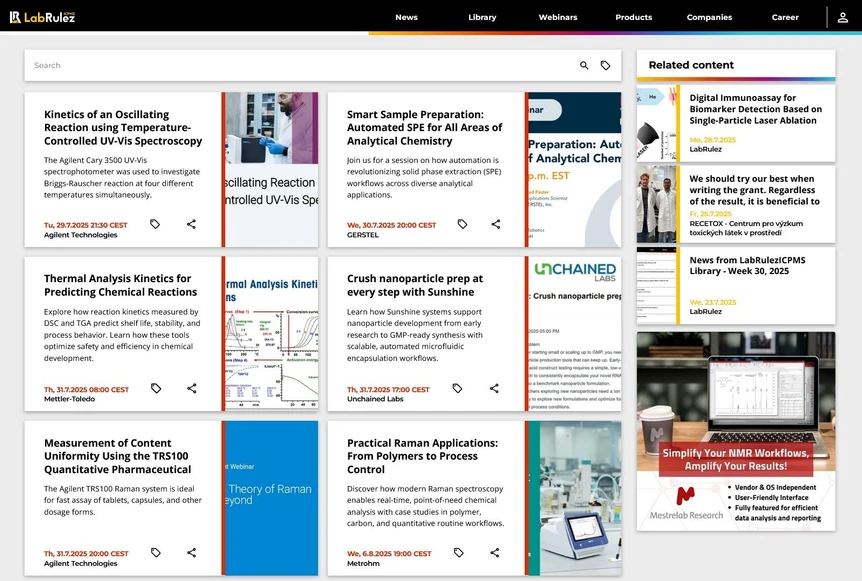This screenshot has height=581, width=862.
Task: Click the blue Theory of Raman thumbnail
Action: click(x=272, y=498)
